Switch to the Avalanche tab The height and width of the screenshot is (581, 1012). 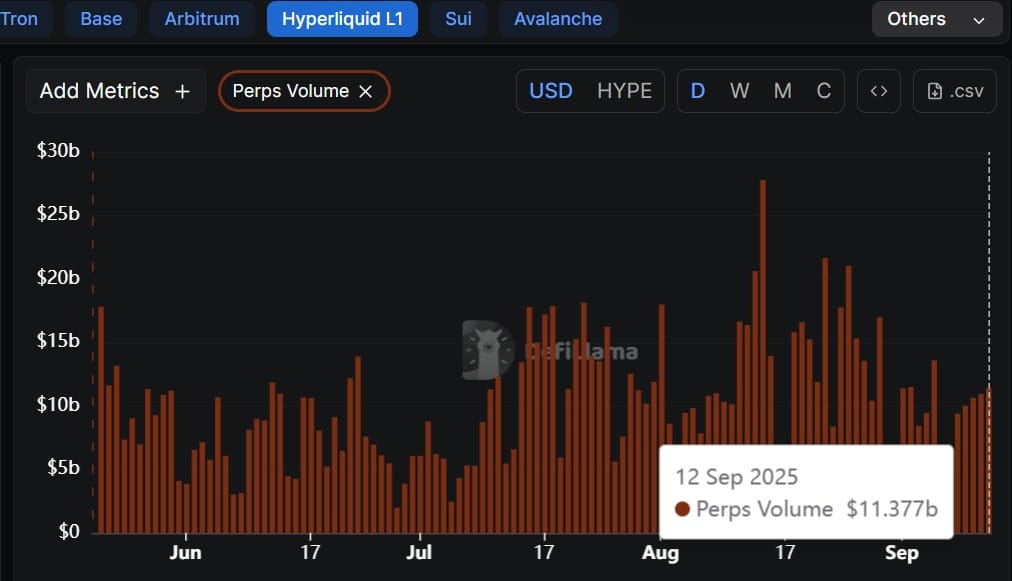pyautogui.click(x=557, y=18)
